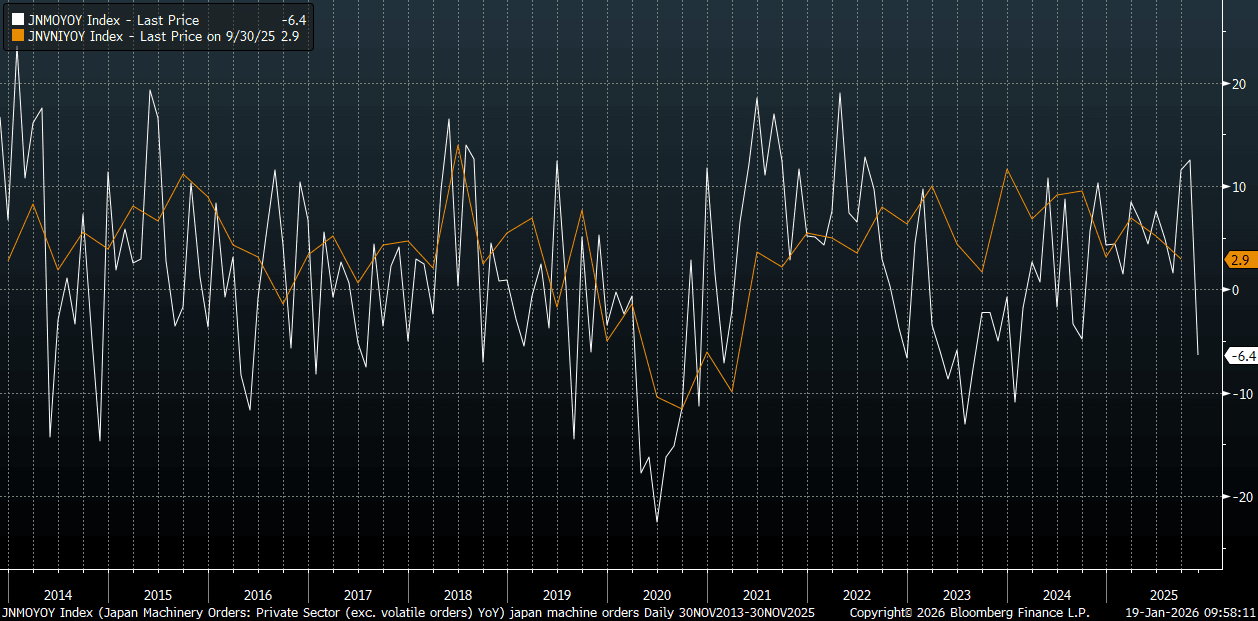Click the white JNMOYOY legend color swatch

17,20
